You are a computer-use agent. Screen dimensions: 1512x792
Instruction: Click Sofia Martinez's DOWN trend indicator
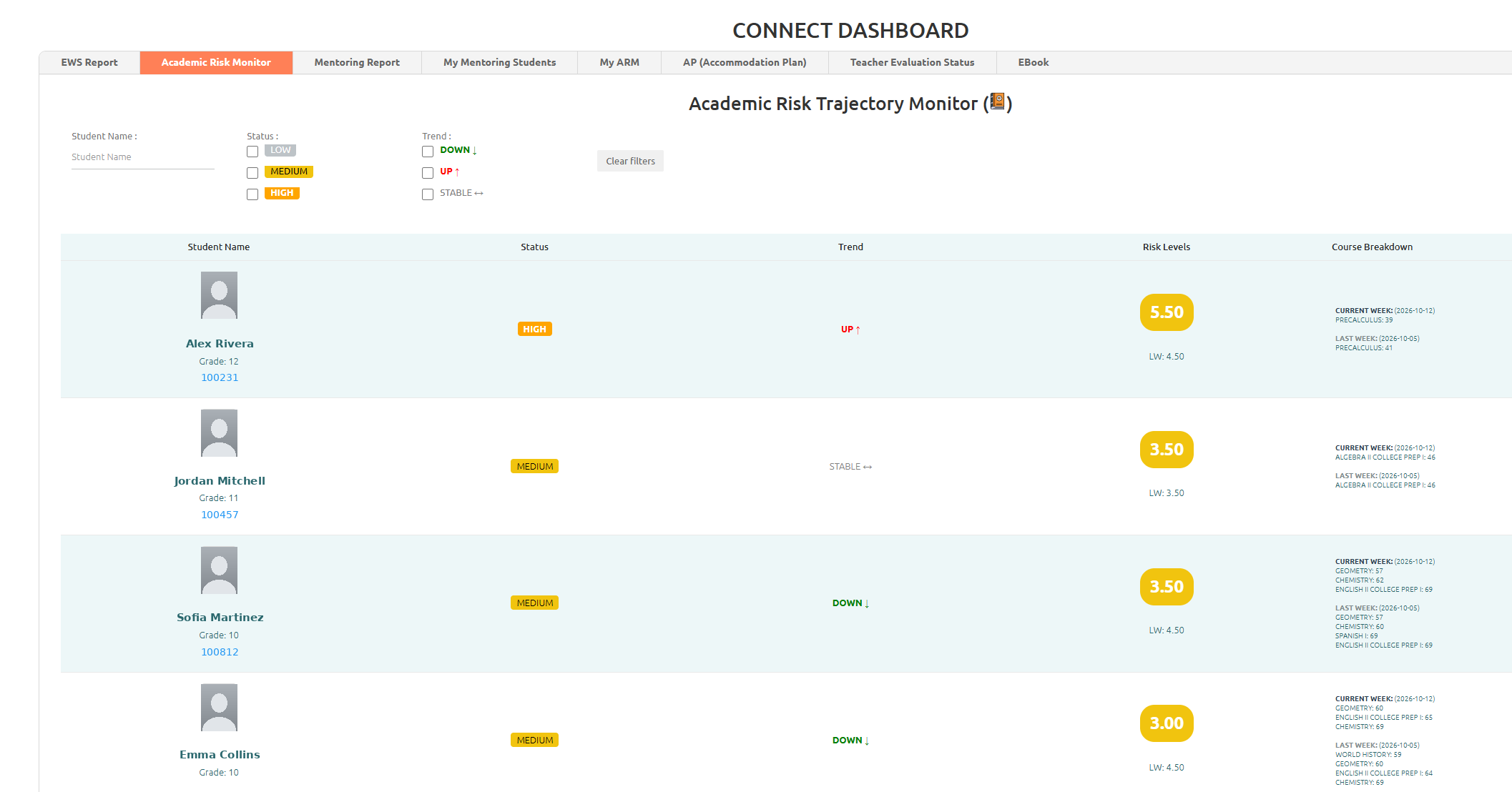850,603
